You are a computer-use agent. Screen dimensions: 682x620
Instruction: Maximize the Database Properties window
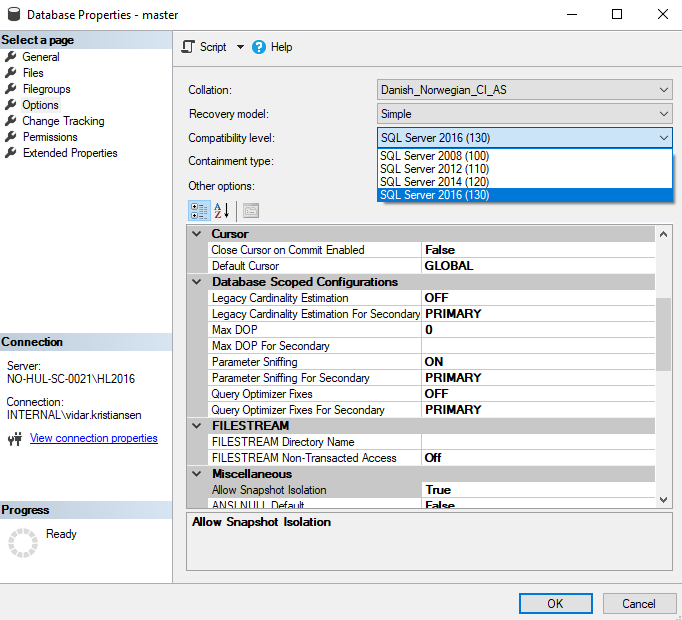(617, 14)
